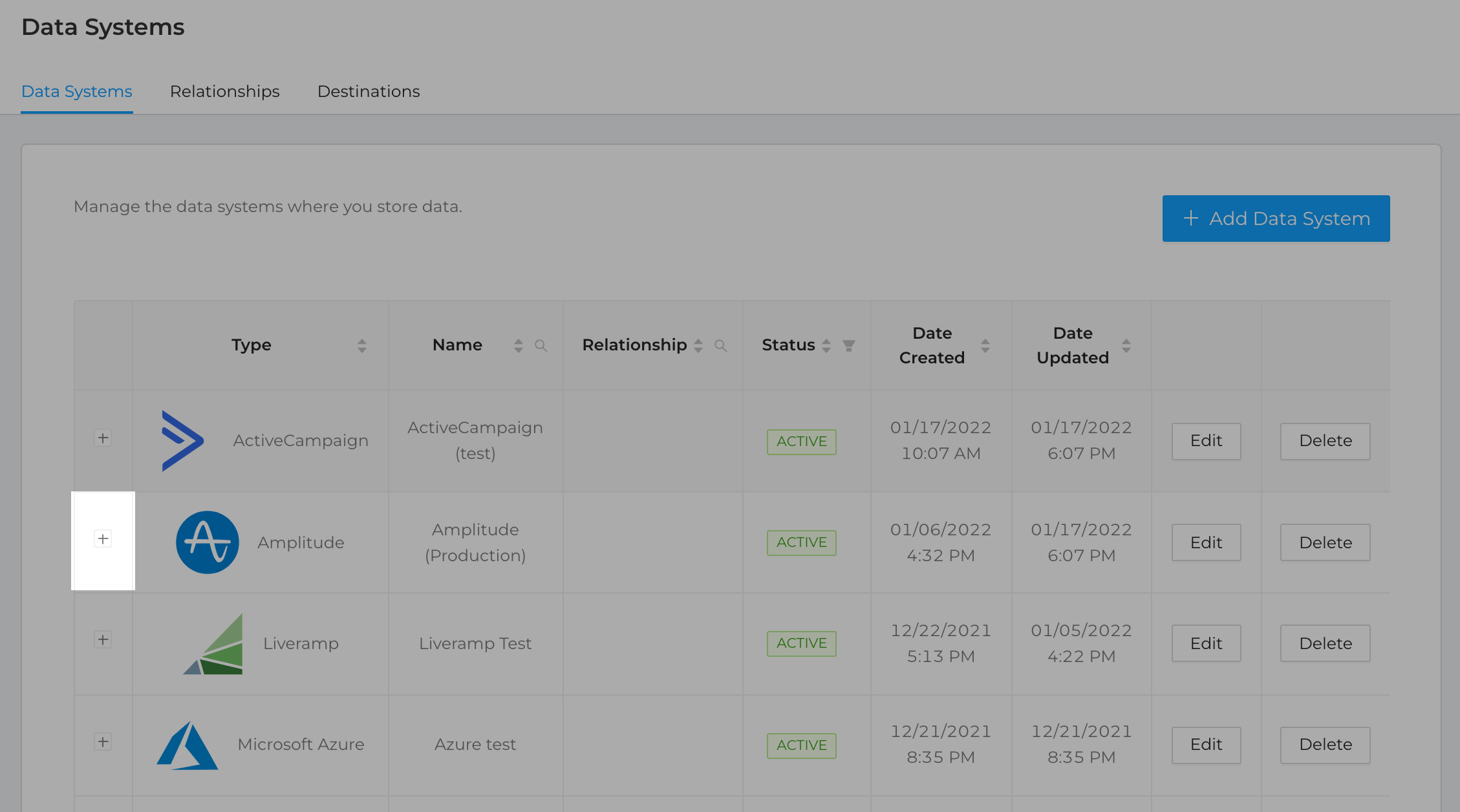Select the 'ActiveCampaign (test)' name cell
Screen dimensions: 1460x812
pos(475,441)
